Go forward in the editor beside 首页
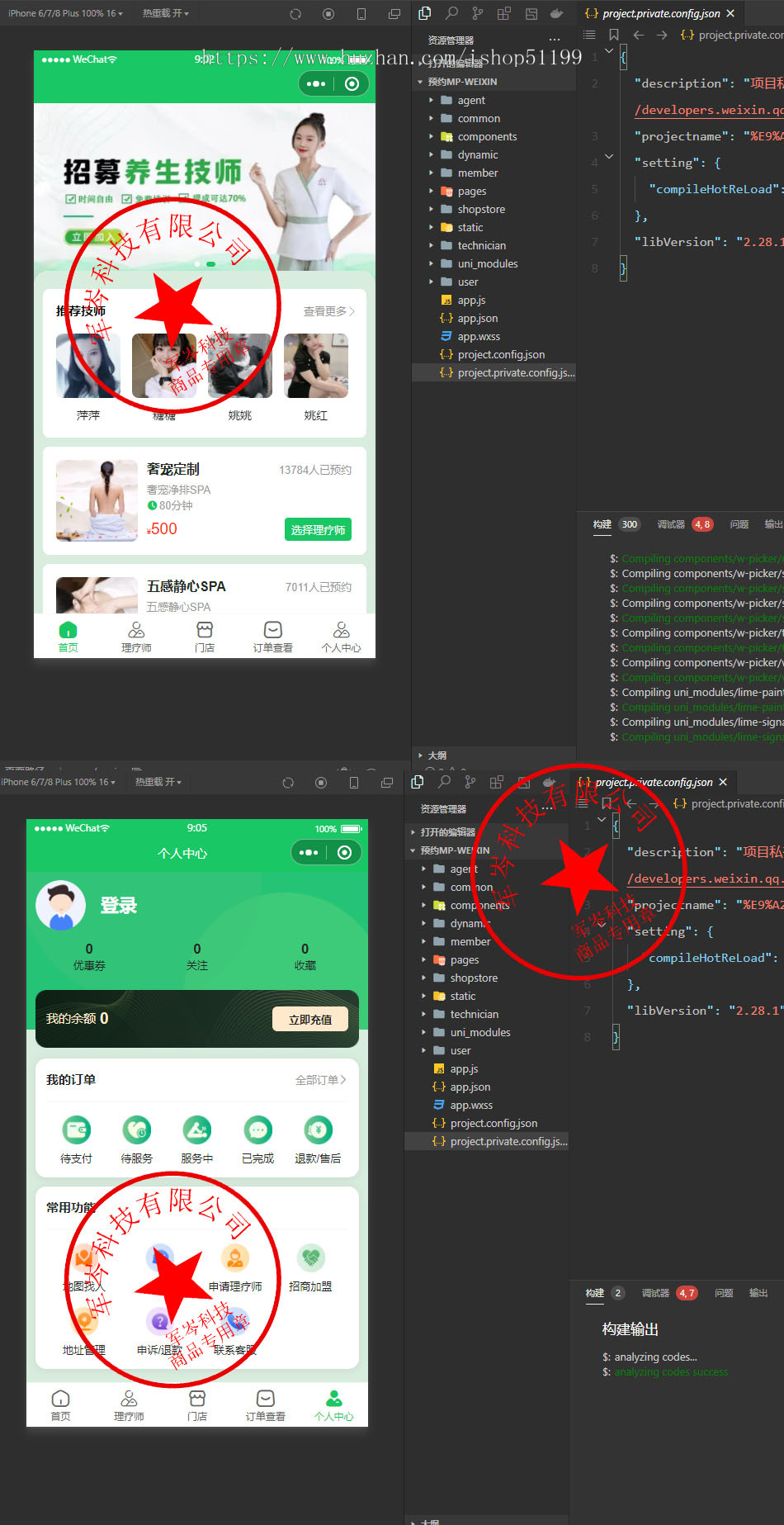This screenshot has height=1525, width=784. click(x=662, y=35)
